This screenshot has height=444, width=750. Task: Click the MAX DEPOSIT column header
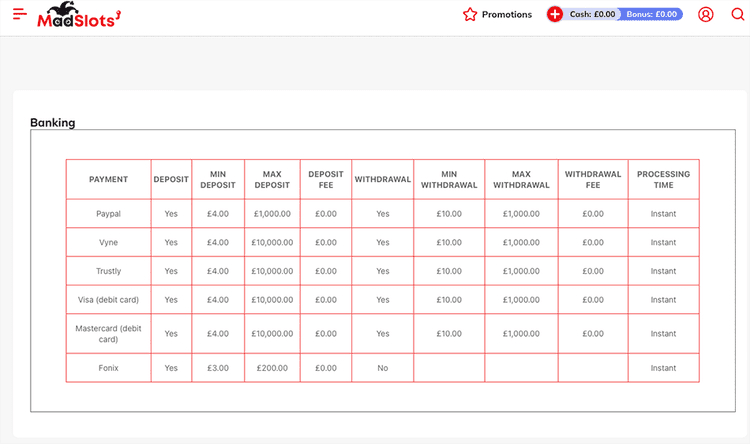[x=272, y=179]
